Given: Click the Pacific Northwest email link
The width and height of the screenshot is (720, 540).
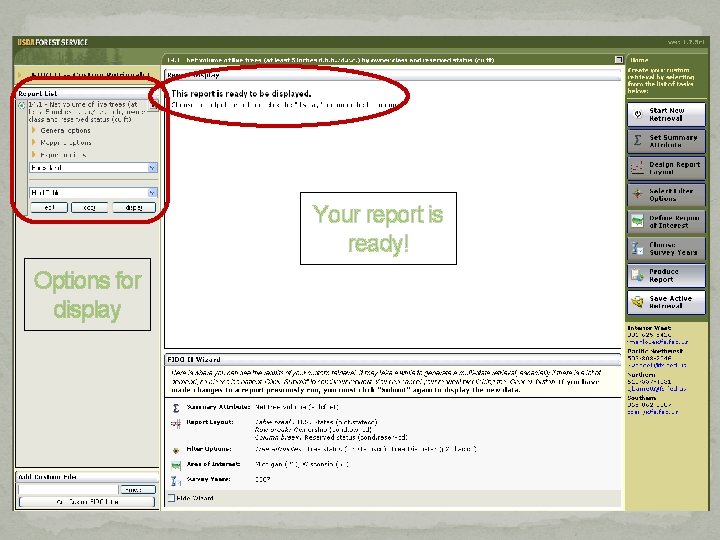Looking at the screenshot, I should (x=657, y=365).
